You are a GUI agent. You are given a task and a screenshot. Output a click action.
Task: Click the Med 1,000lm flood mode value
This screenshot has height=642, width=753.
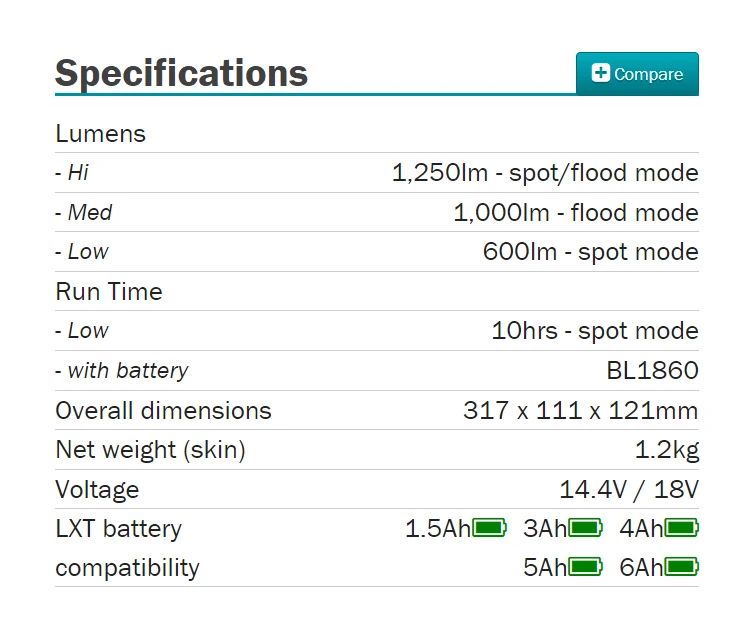pyautogui.click(x=575, y=213)
